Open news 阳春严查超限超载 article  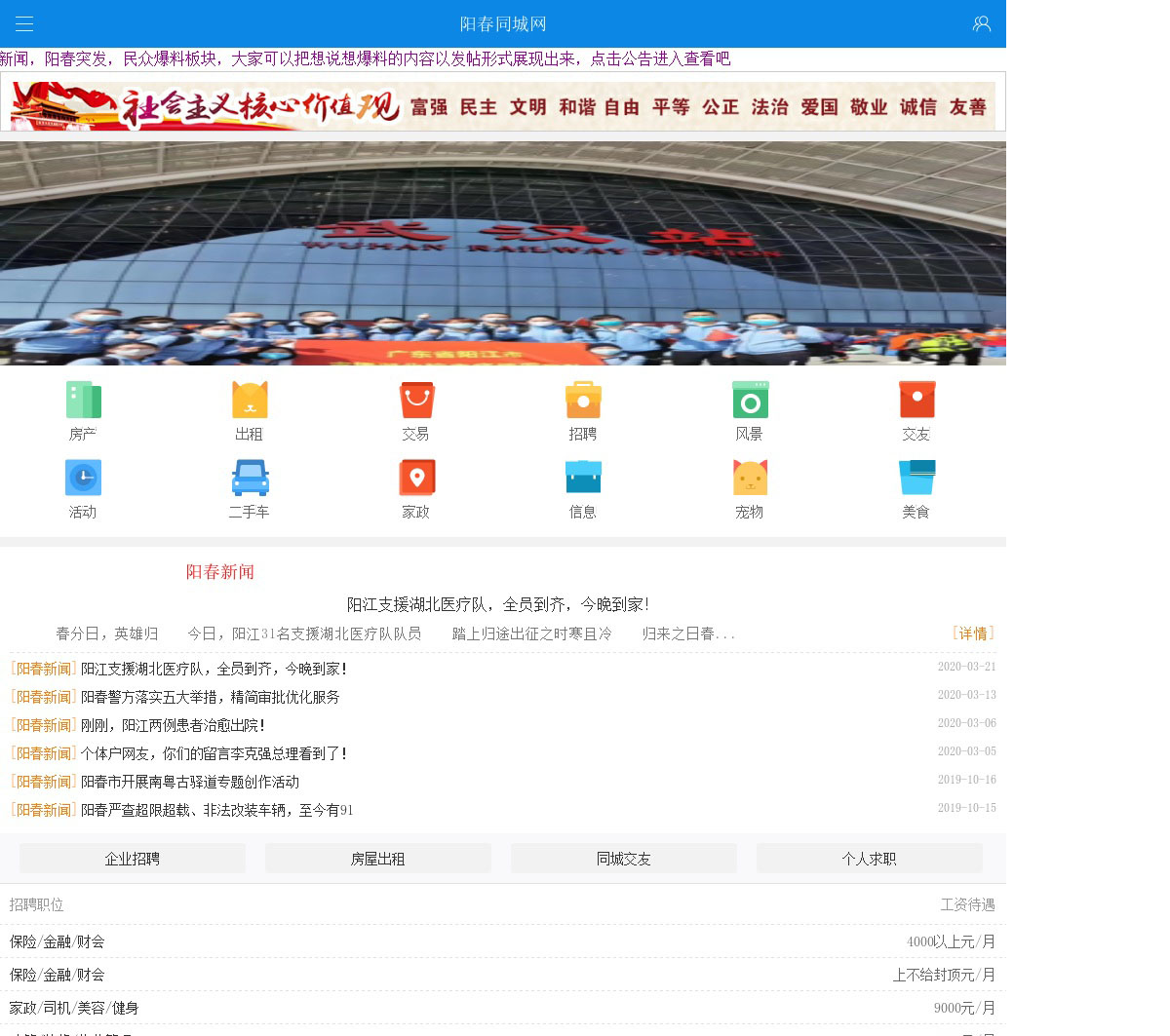click(217, 810)
